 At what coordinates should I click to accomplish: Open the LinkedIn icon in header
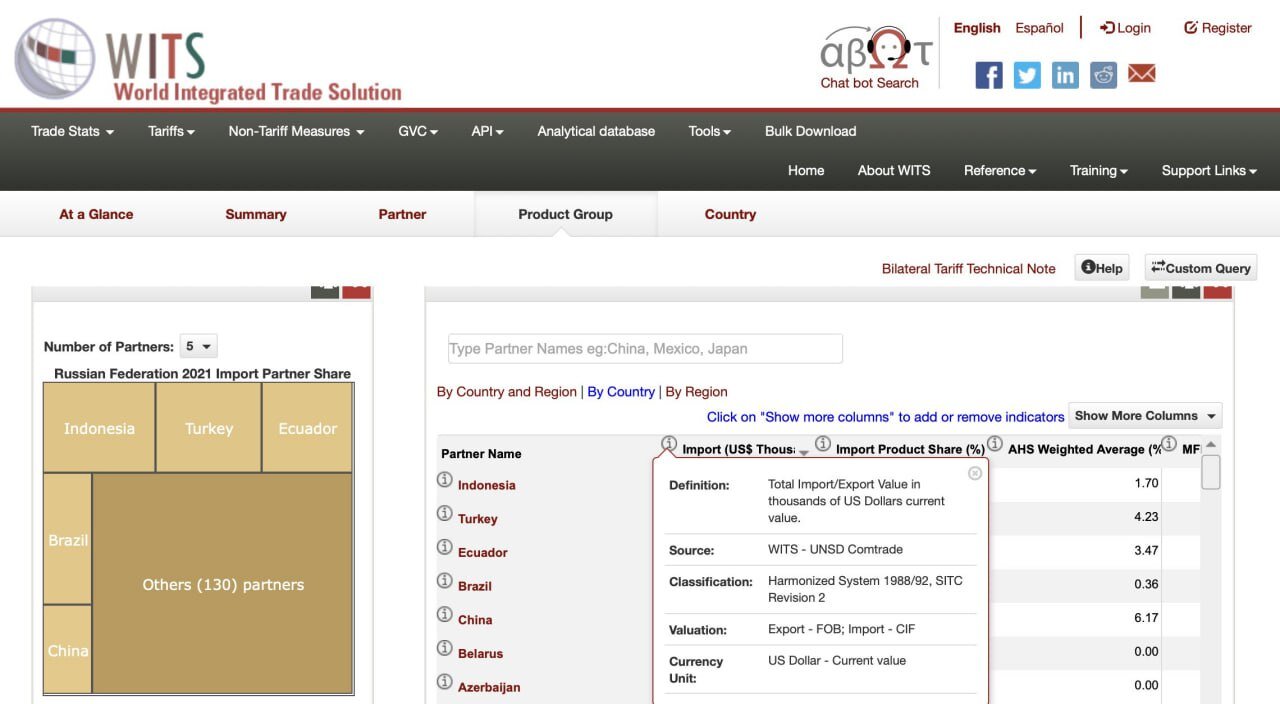tap(1065, 75)
